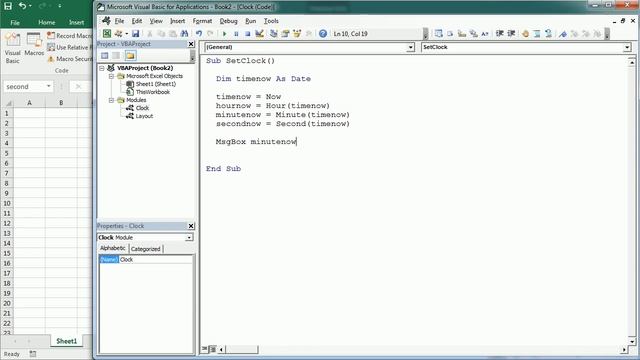Open Properties Window toolbar icon
Viewport: 640px width, 360px height.
tap(285, 34)
